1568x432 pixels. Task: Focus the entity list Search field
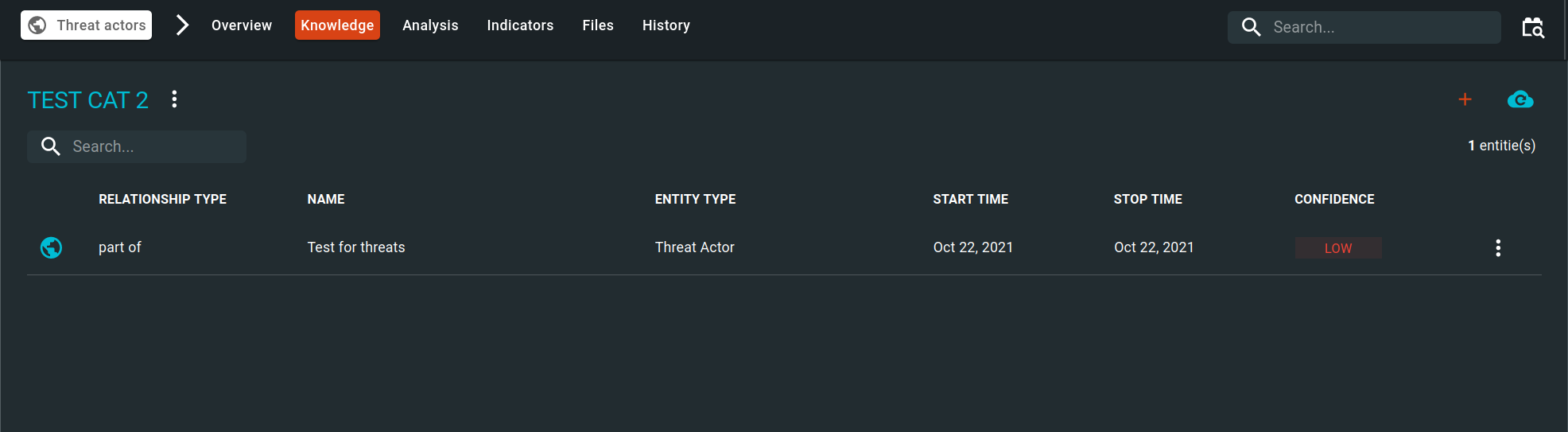coord(137,146)
